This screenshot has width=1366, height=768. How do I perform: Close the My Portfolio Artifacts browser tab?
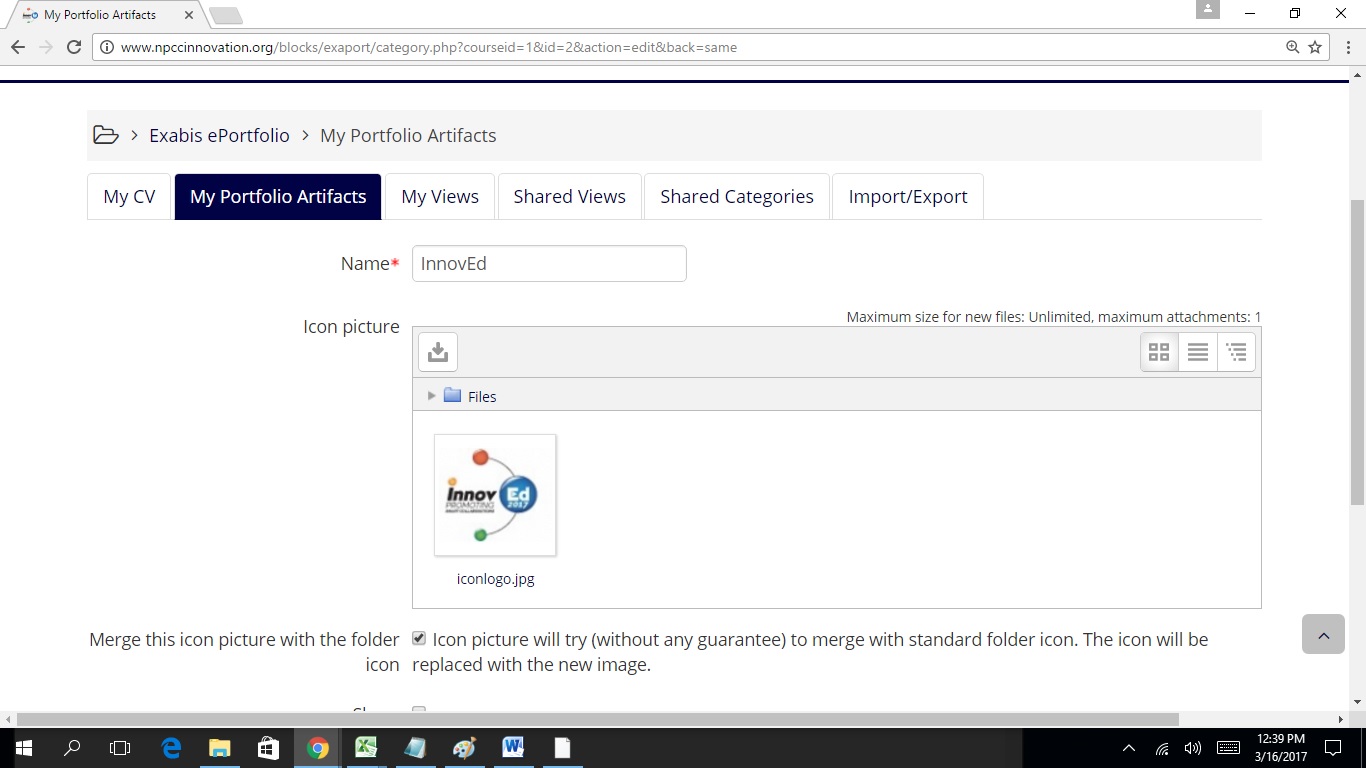[189, 15]
